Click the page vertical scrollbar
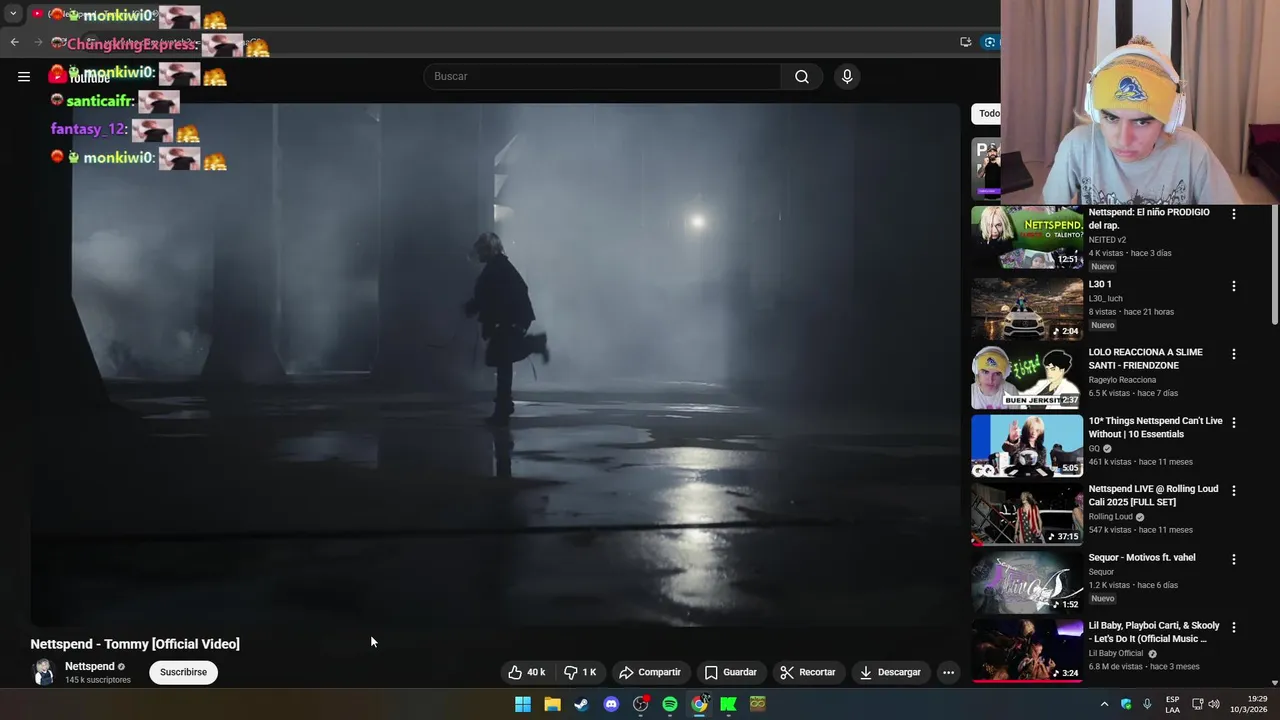Image resolution: width=1280 pixels, height=720 pixels. [1274, 263]
